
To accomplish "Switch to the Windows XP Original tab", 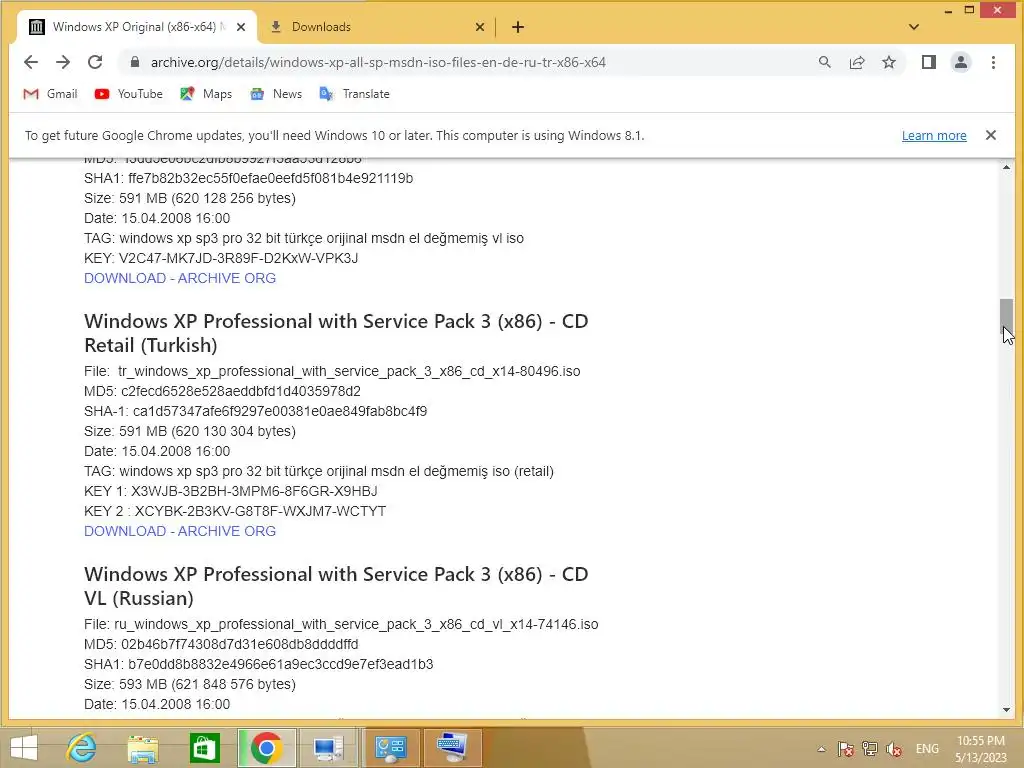I will [x=136, y=27].
